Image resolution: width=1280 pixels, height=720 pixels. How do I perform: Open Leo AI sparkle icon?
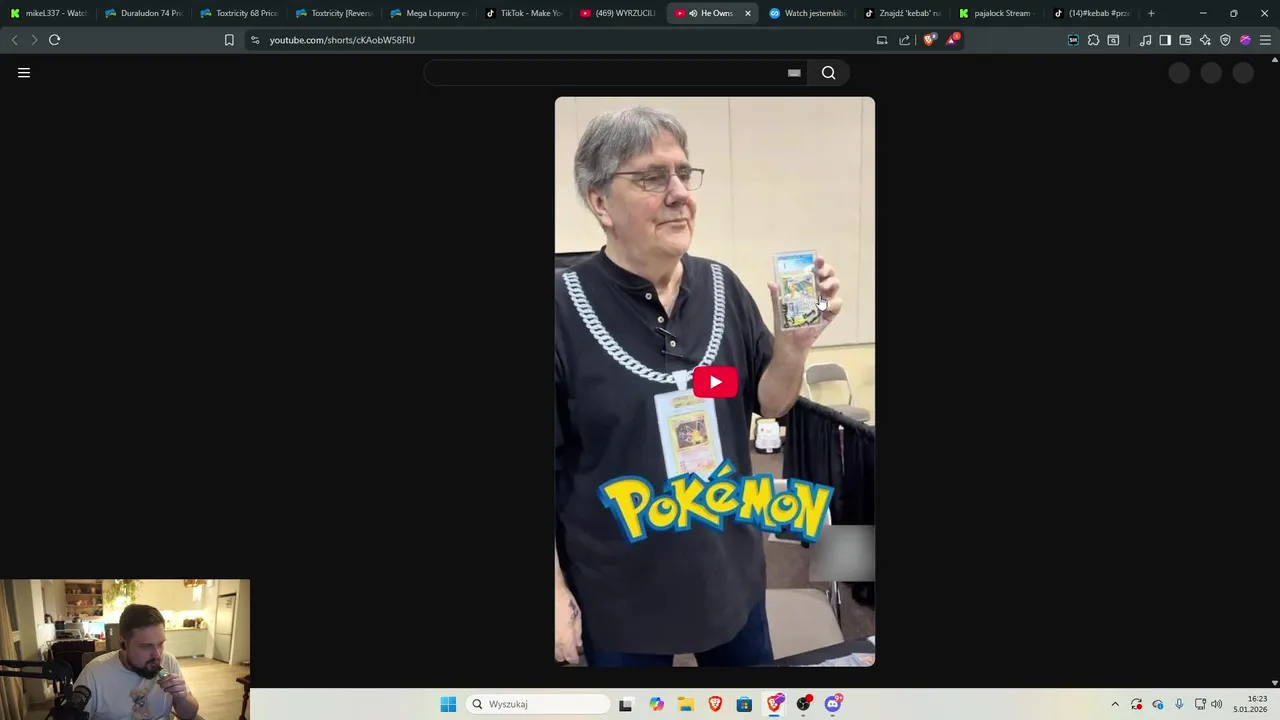[x=1205, y=40]
